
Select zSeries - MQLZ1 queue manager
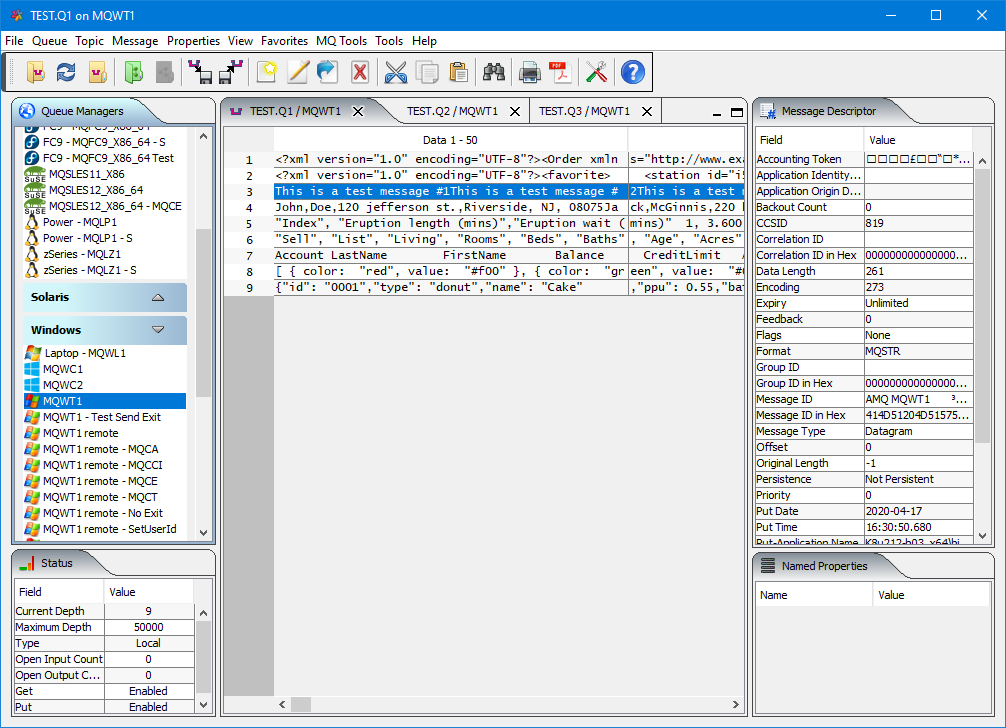tap(81, 254)
